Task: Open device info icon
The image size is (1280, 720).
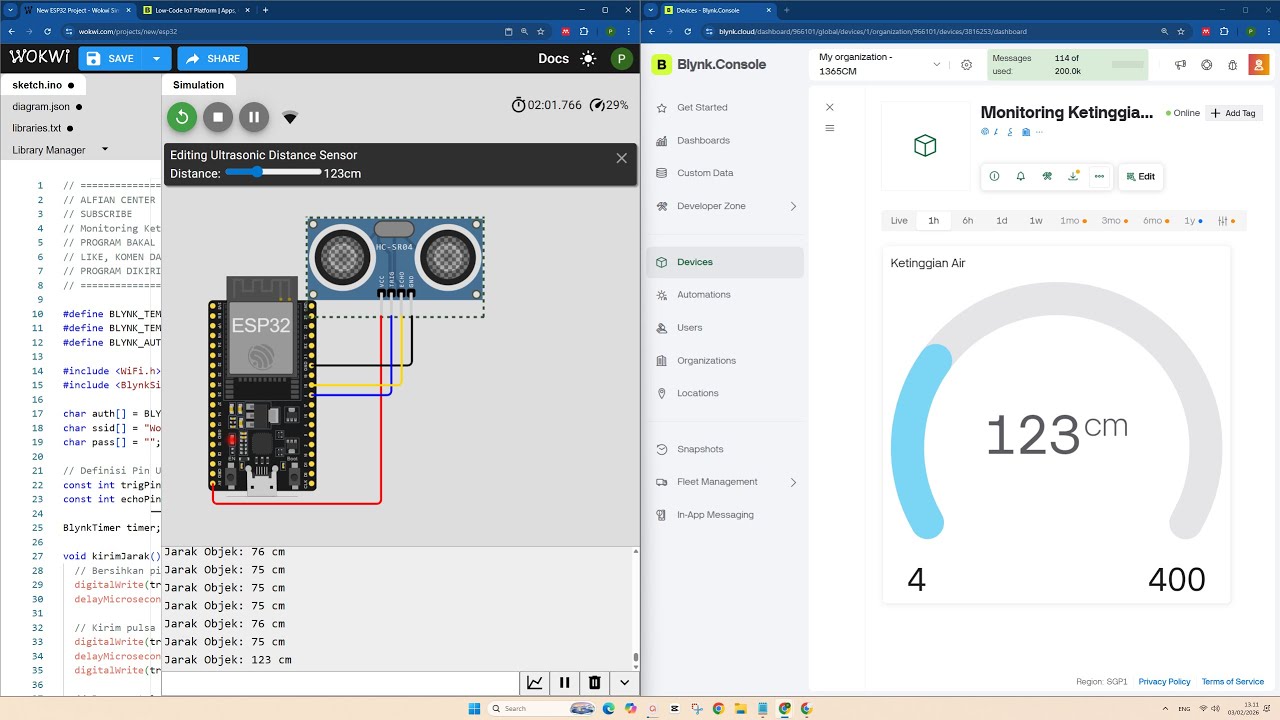Action: (x=994, y=176)
